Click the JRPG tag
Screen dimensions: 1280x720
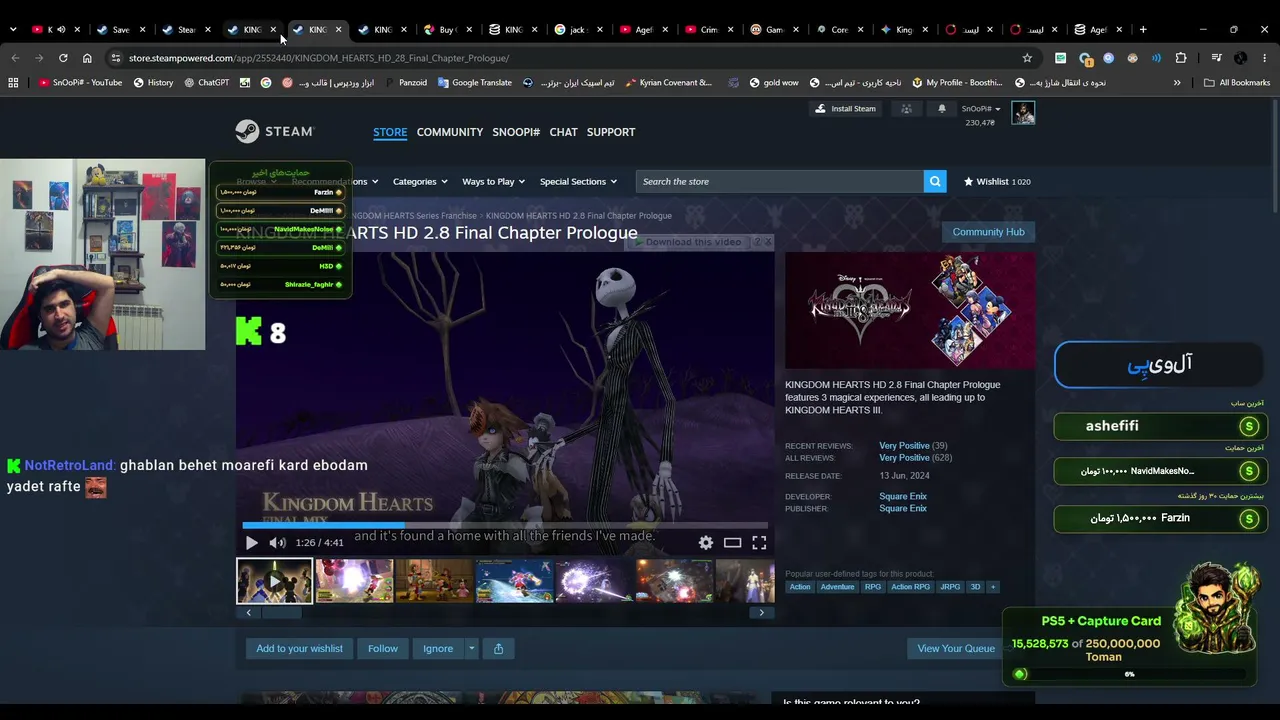click(950, 587)
